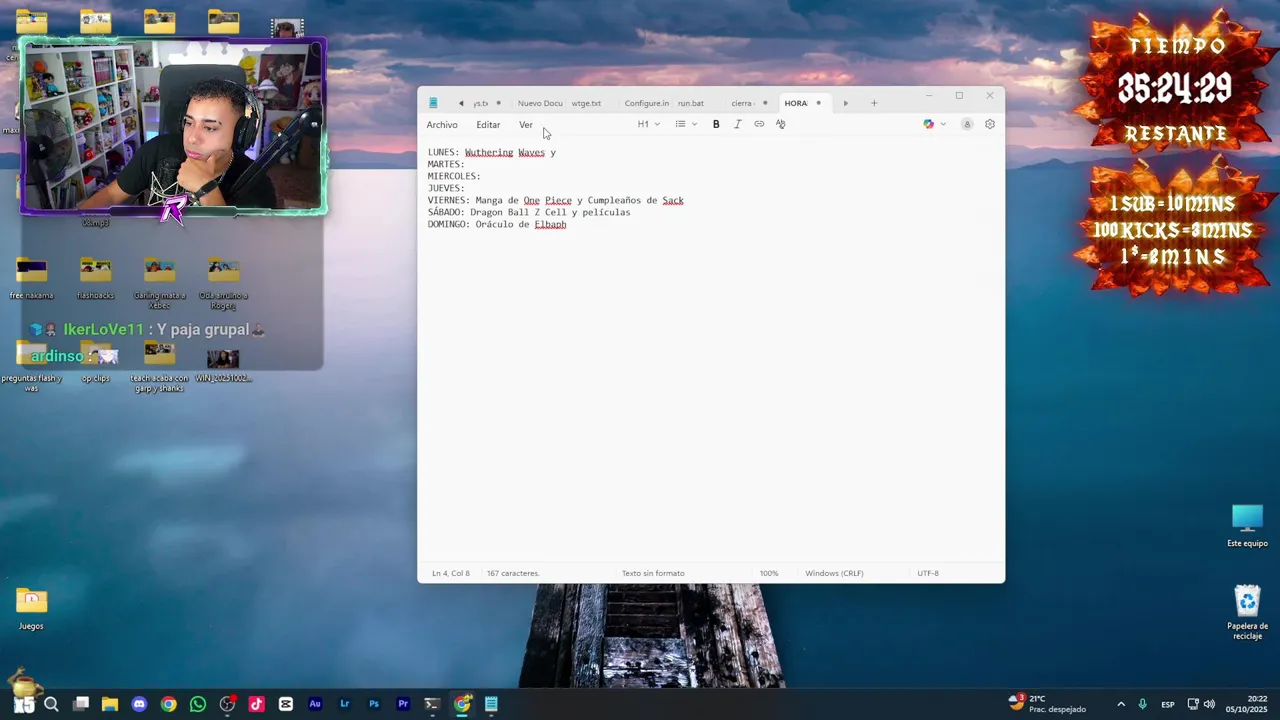This screenshot has height=720, width=1280.
Task: Open OBS Studio from the taskbar
Action: (x=227, y=704)
